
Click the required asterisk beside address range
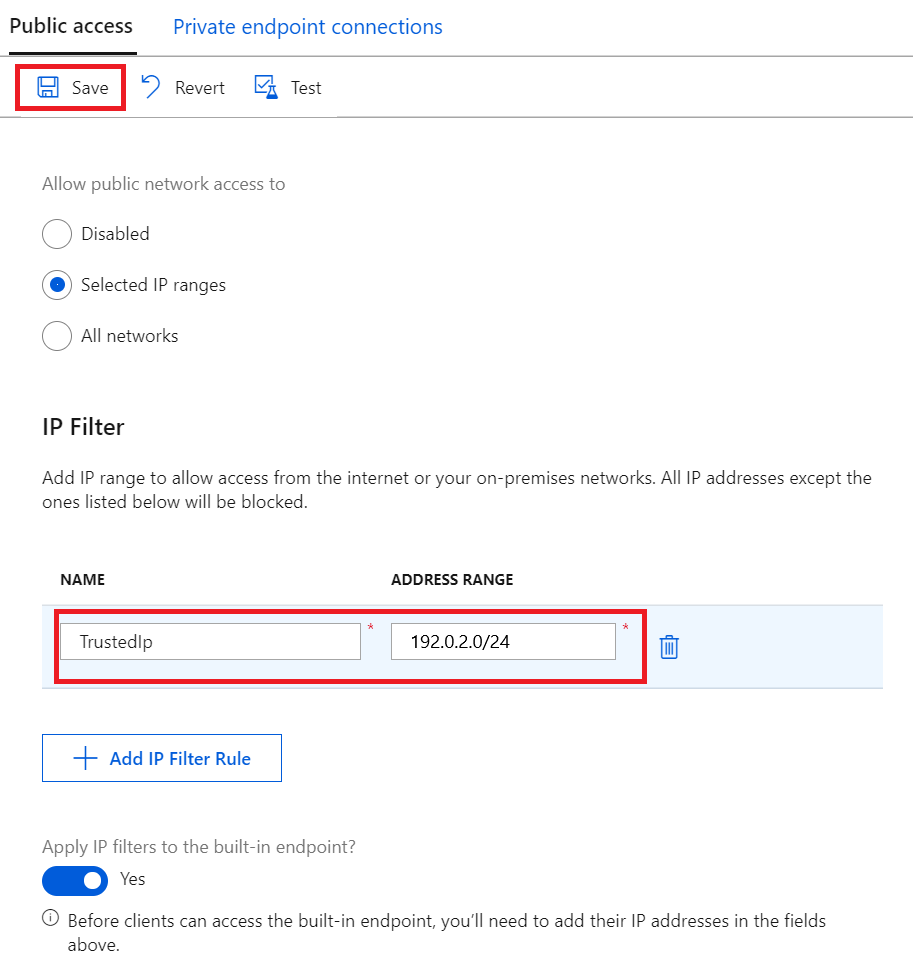click(625, 627)
